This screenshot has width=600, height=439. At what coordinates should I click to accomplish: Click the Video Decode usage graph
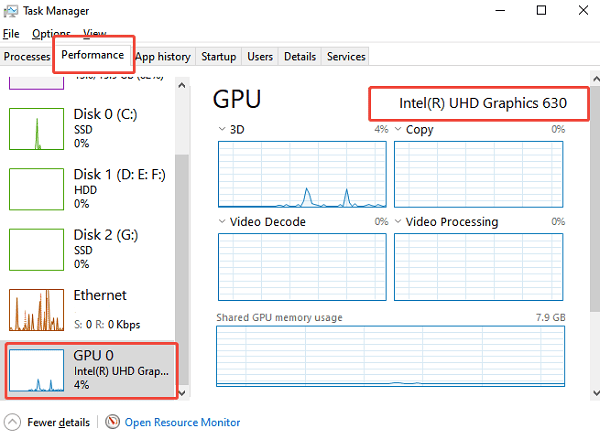coord(302,267)
